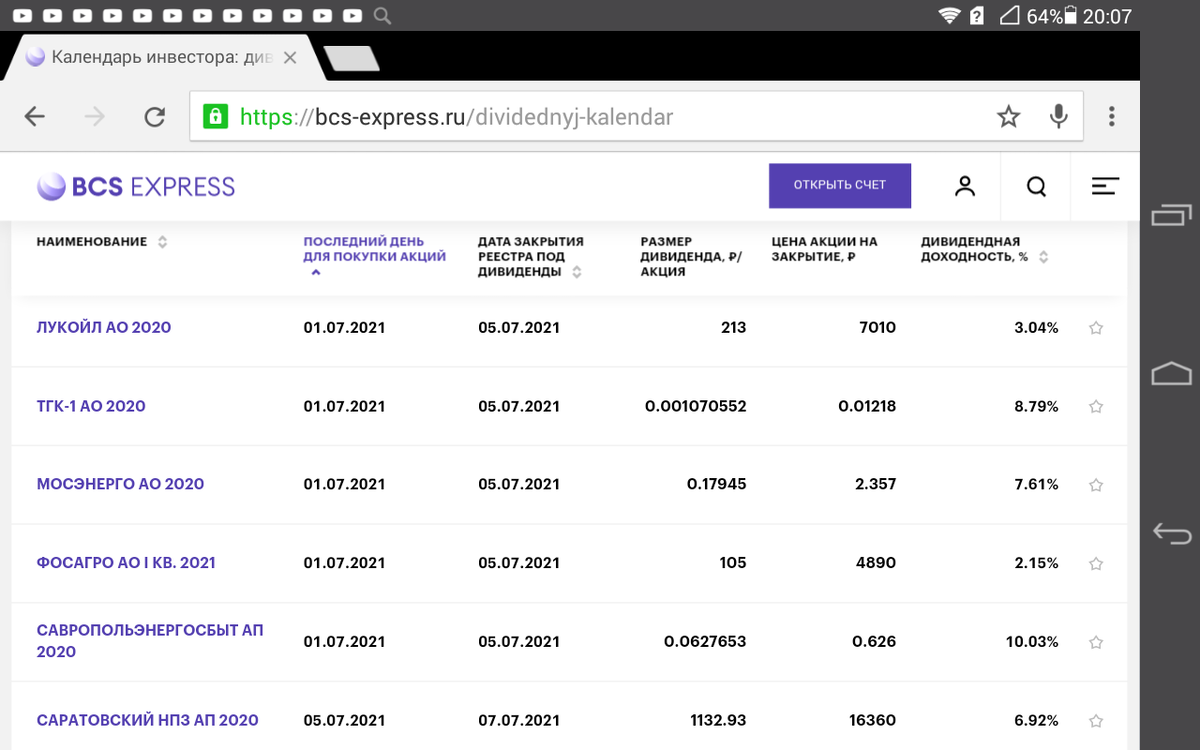Sort by ПОСЛЕДНИЙ ДЕНЬ ДЛЯ ПОКУПКИ АКЦИЙ column
The height and width of the screenshot is (750, 1200).
pos(375,256)
